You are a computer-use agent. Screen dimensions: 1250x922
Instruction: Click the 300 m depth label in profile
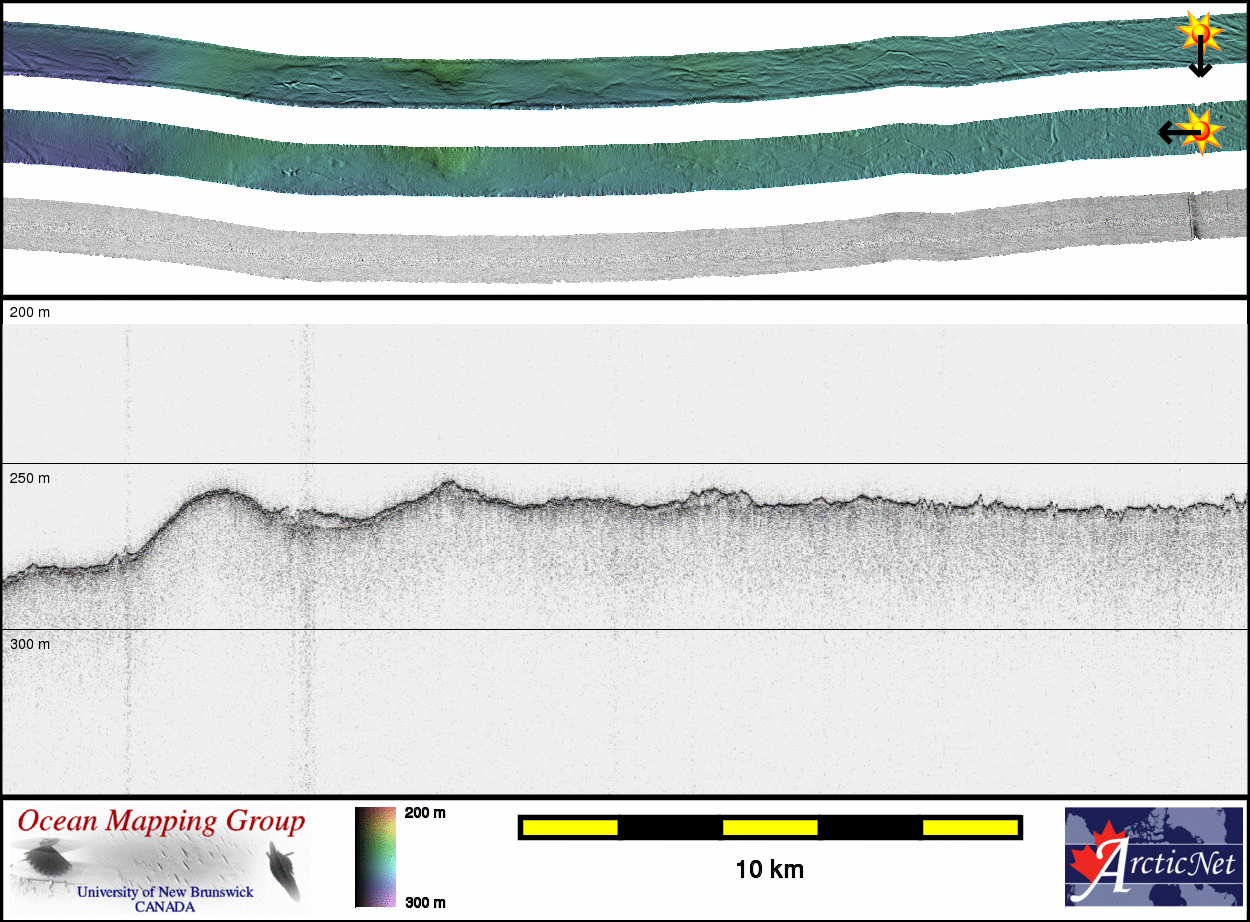pyautogui.click(x=30, y=644)
